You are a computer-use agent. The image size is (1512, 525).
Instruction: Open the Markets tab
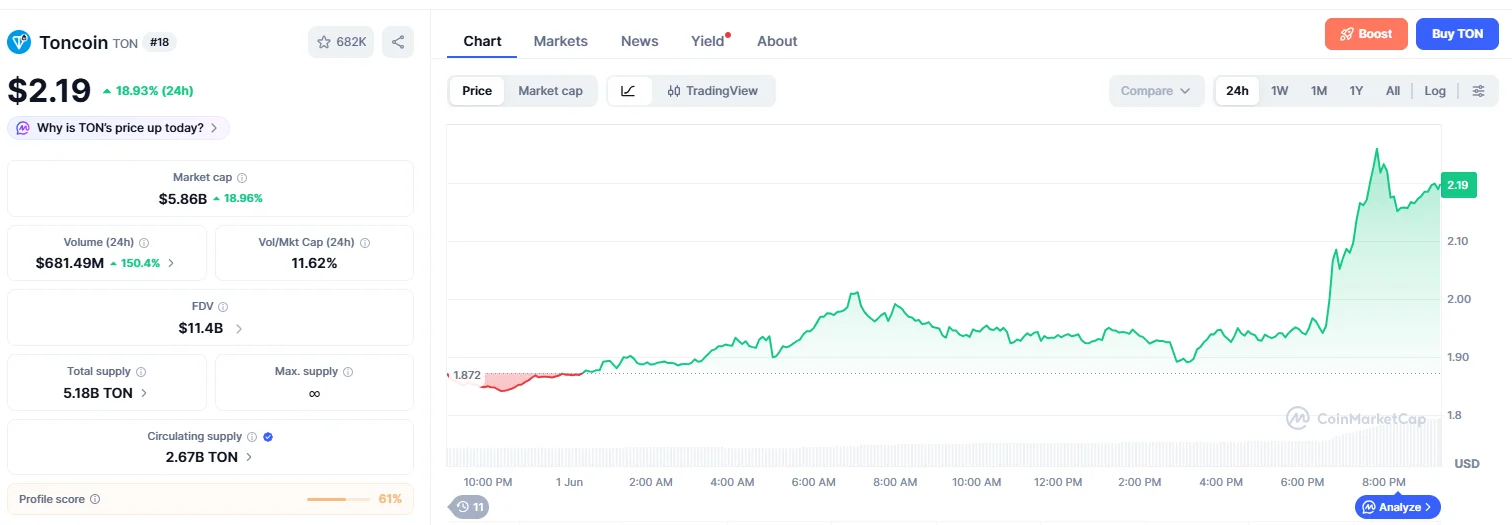click(561, 41)
